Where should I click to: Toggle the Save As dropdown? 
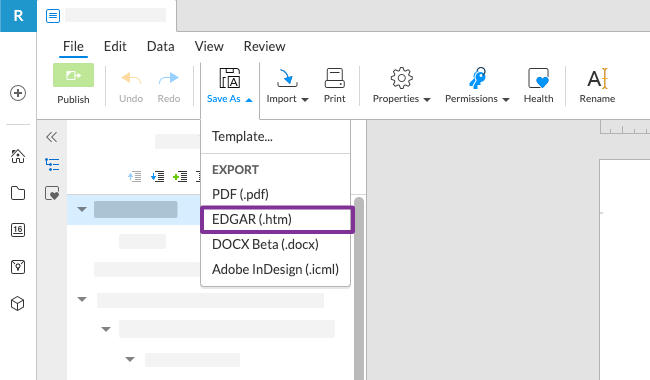coord(230,86)
